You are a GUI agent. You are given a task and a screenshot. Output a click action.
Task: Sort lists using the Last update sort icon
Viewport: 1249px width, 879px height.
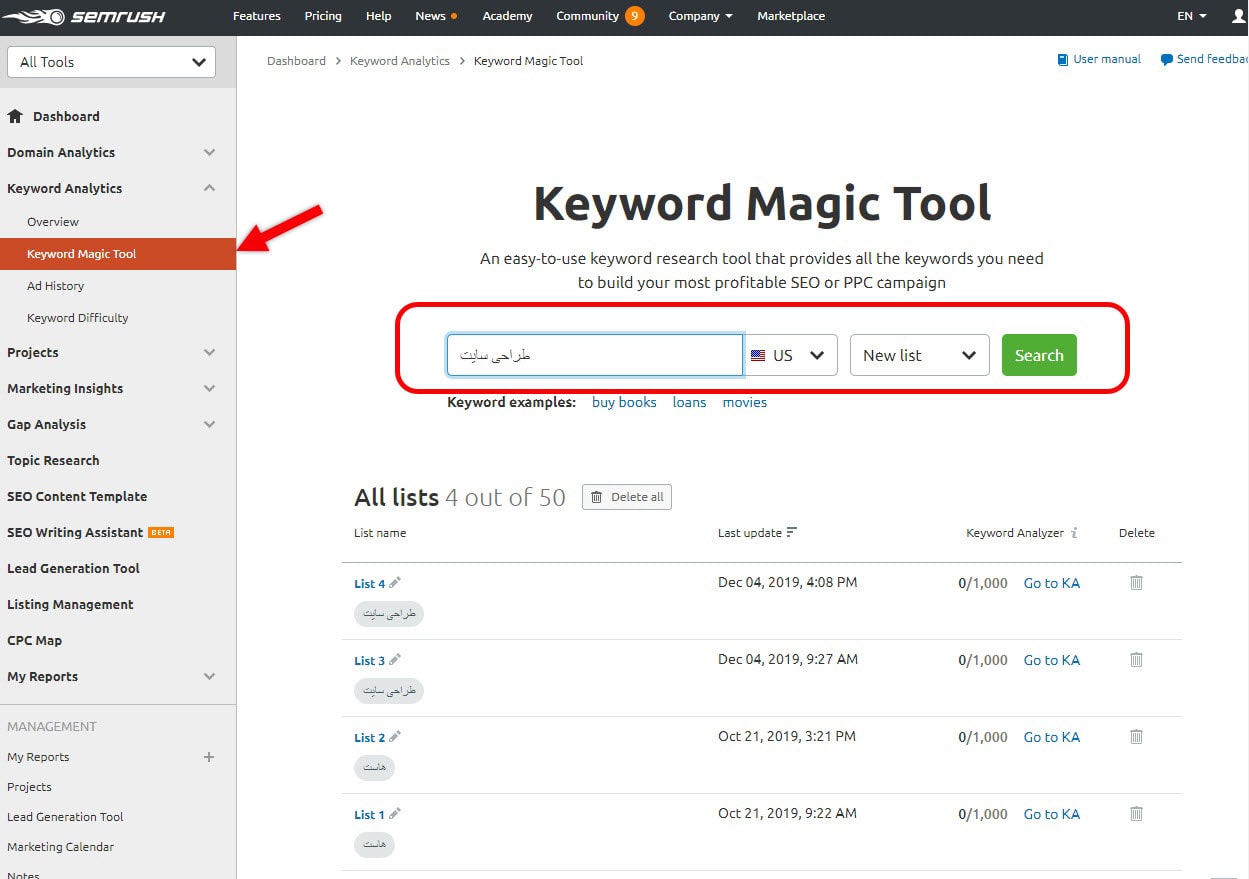coord(795,531)
